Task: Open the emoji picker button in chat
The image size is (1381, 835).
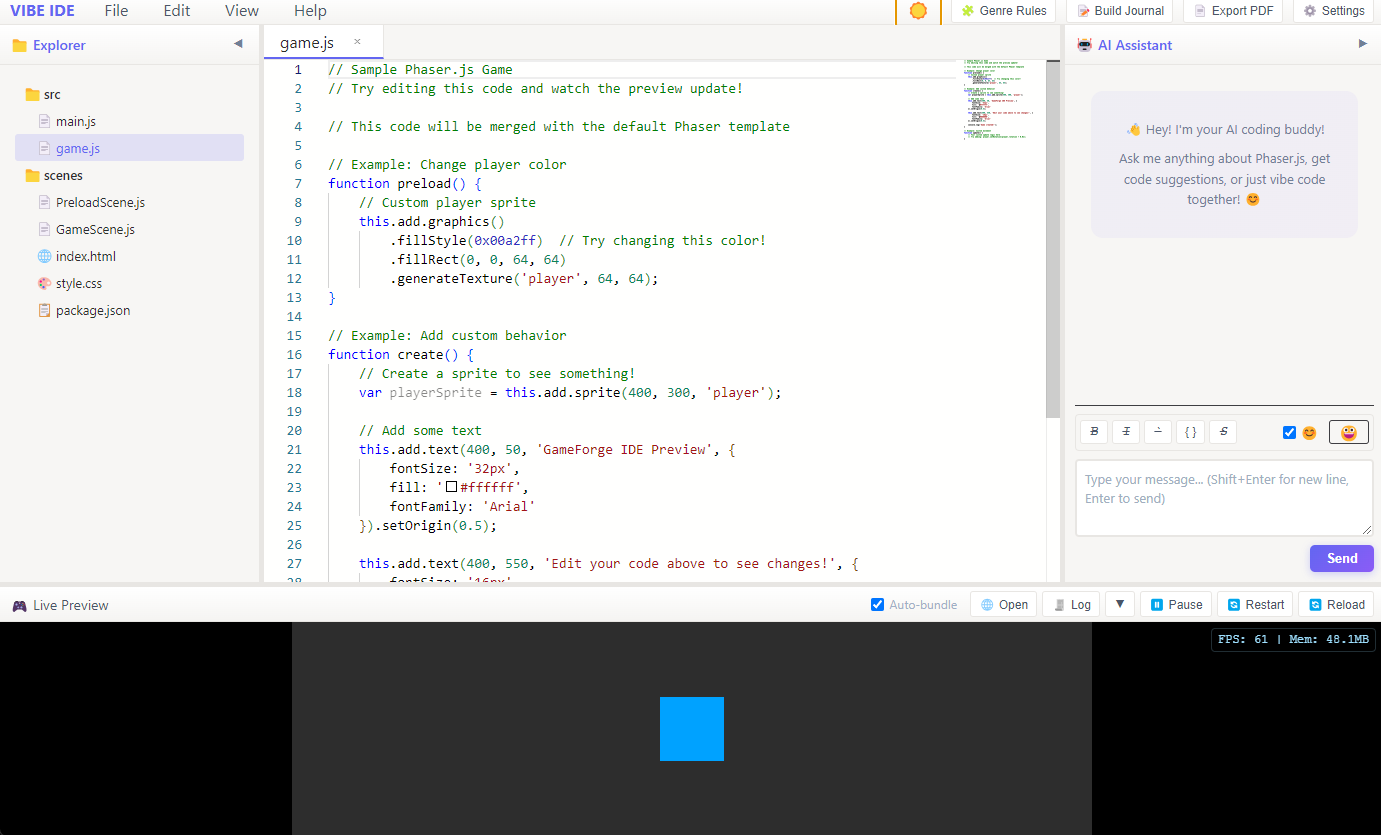Action: (x=1349, y=432)
